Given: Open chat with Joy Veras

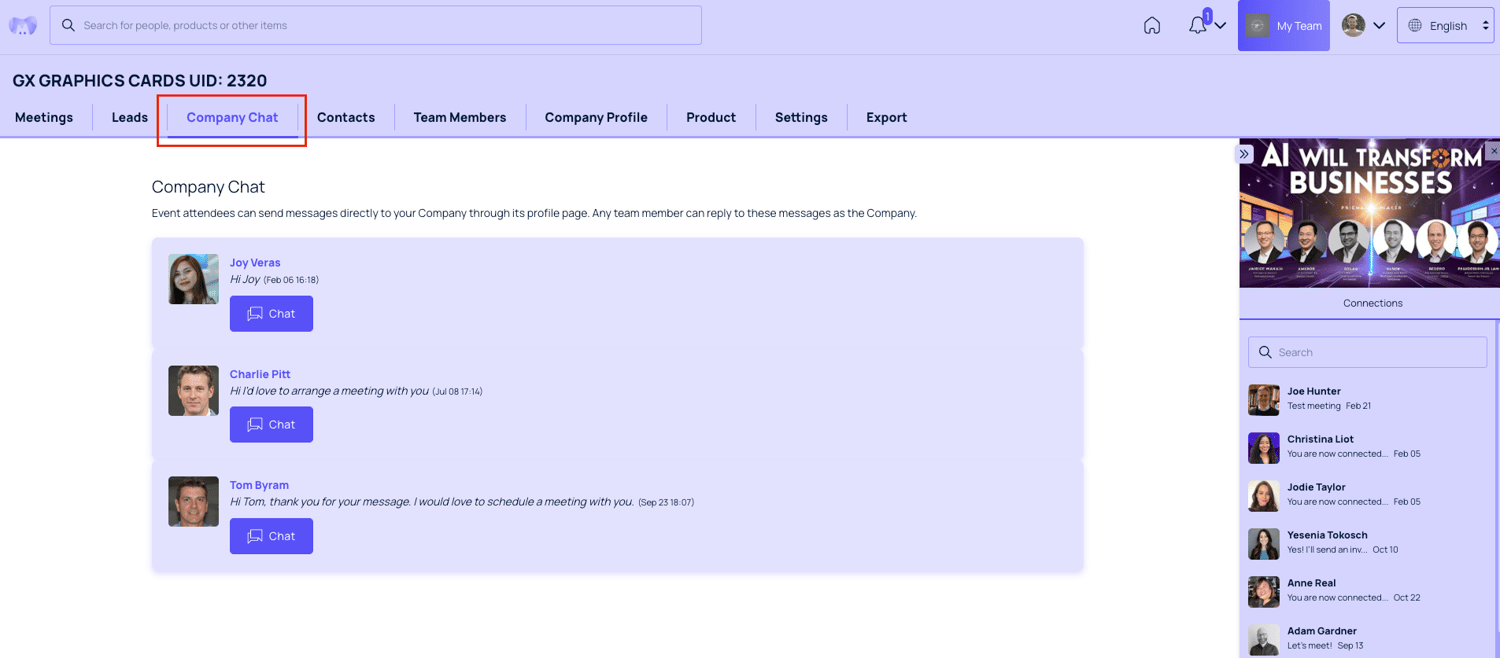Looking at the screenshot, I should 271,313.
